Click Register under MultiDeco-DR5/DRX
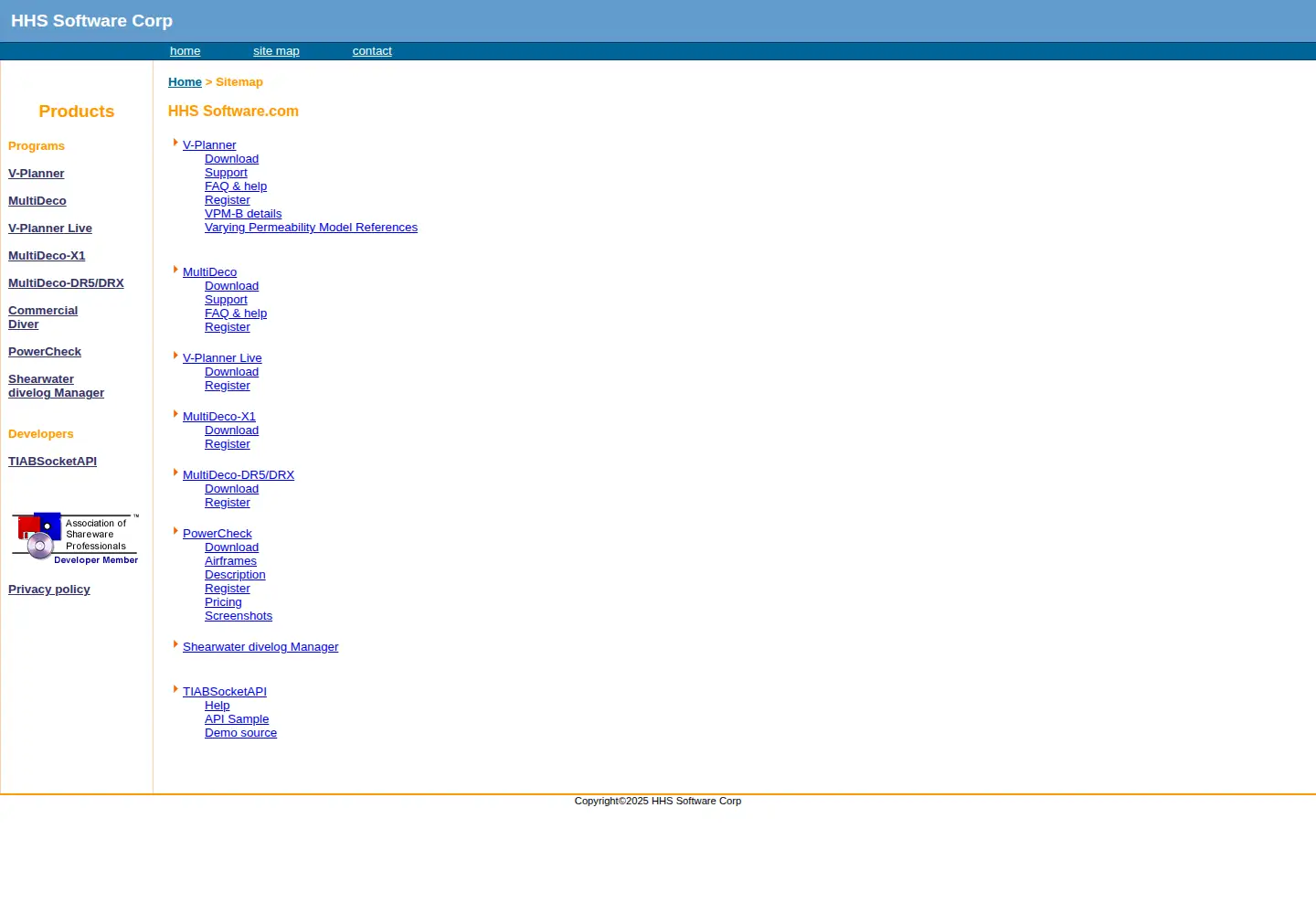The height and width of the screenshot is (914, 1316). click(227, 503)
